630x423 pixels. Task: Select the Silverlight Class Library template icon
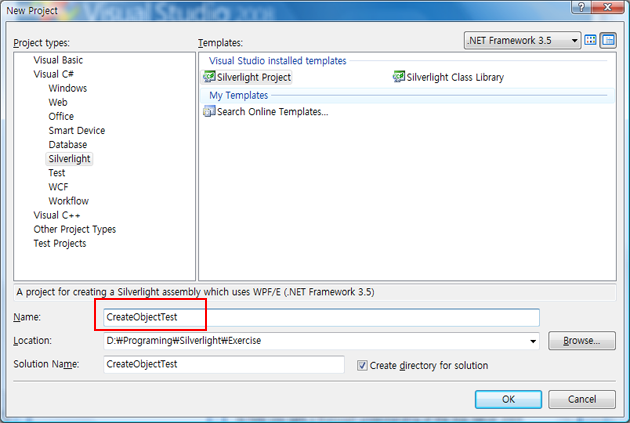coord(399,77)
